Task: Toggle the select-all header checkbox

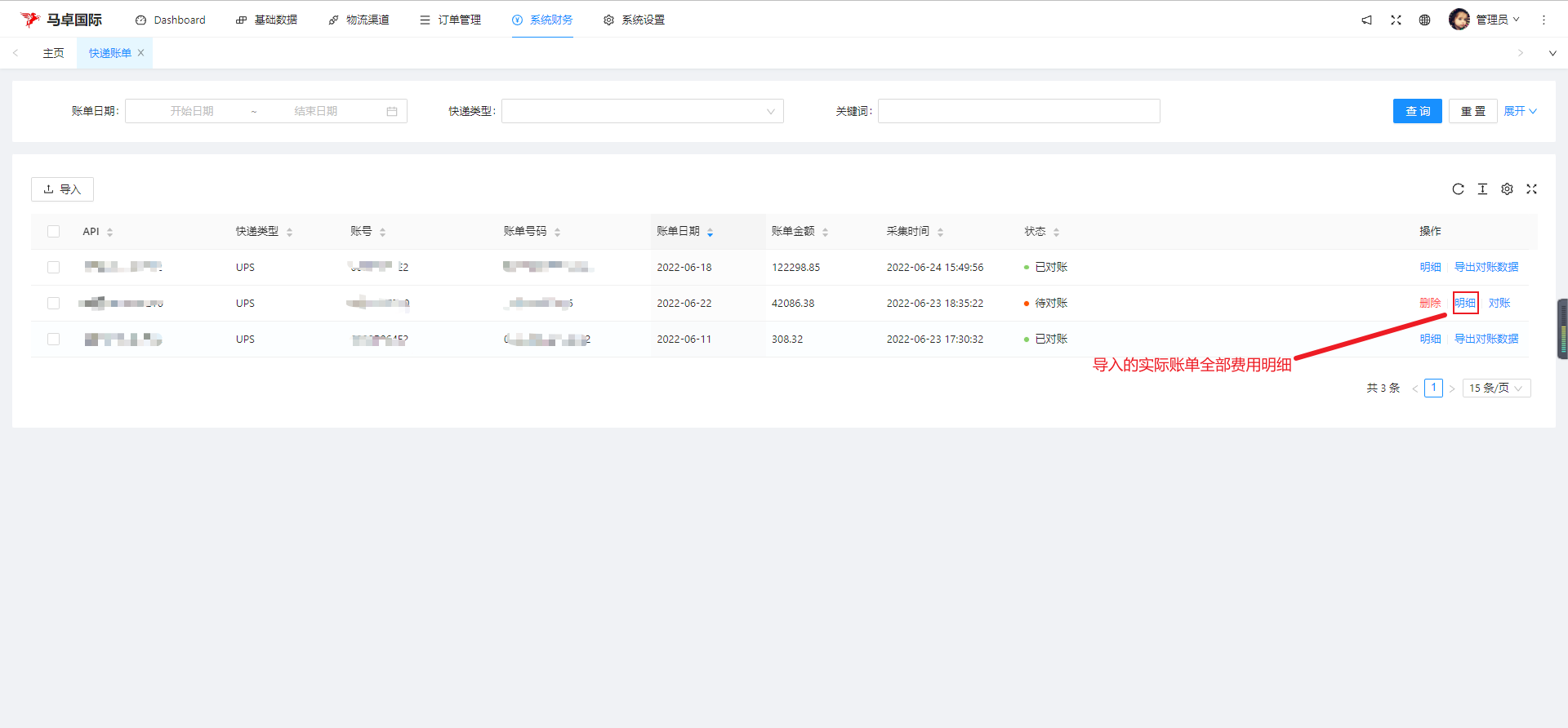Action: point(54,232)
